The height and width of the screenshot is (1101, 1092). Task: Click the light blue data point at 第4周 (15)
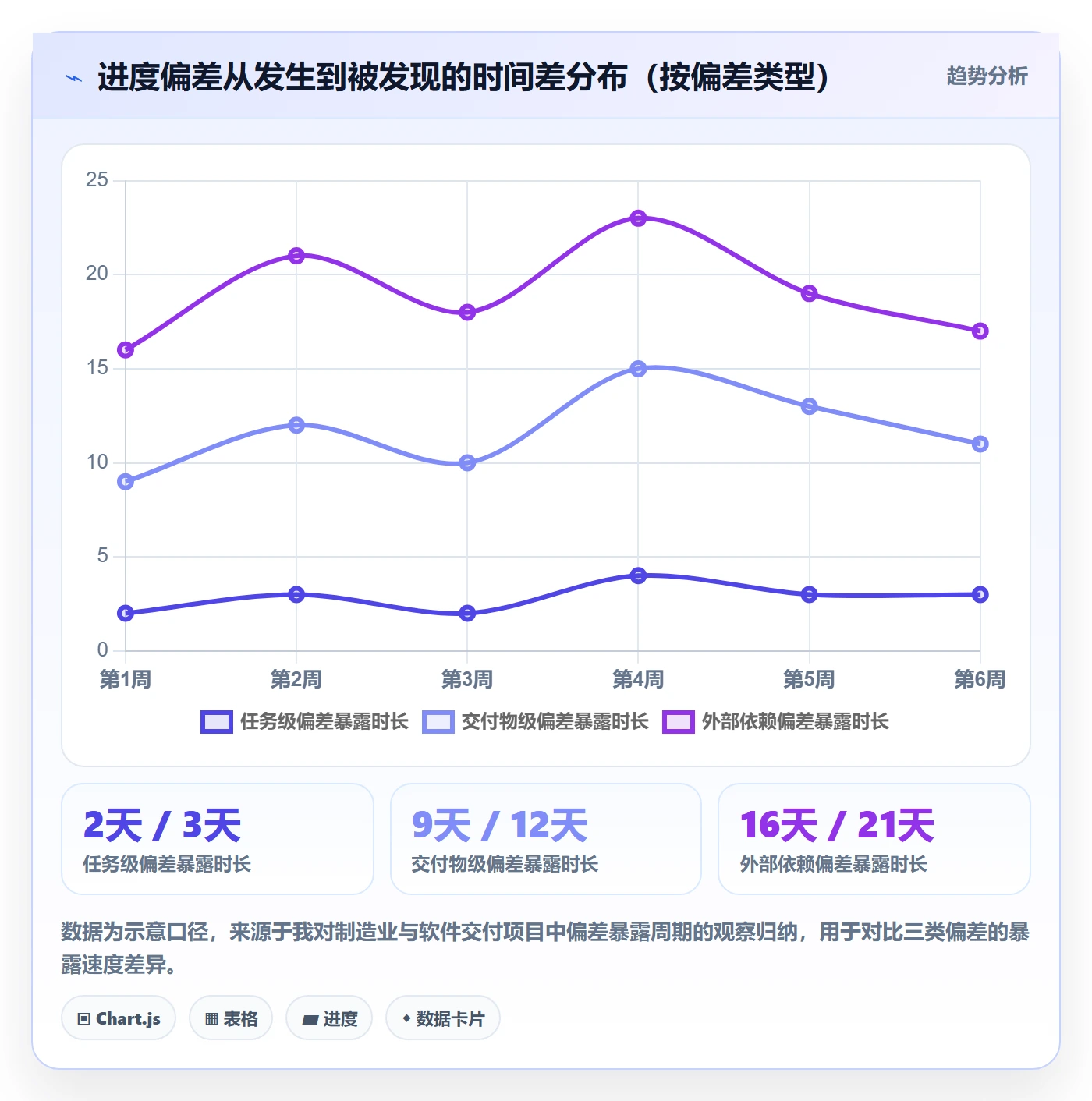tap(638, 369)
